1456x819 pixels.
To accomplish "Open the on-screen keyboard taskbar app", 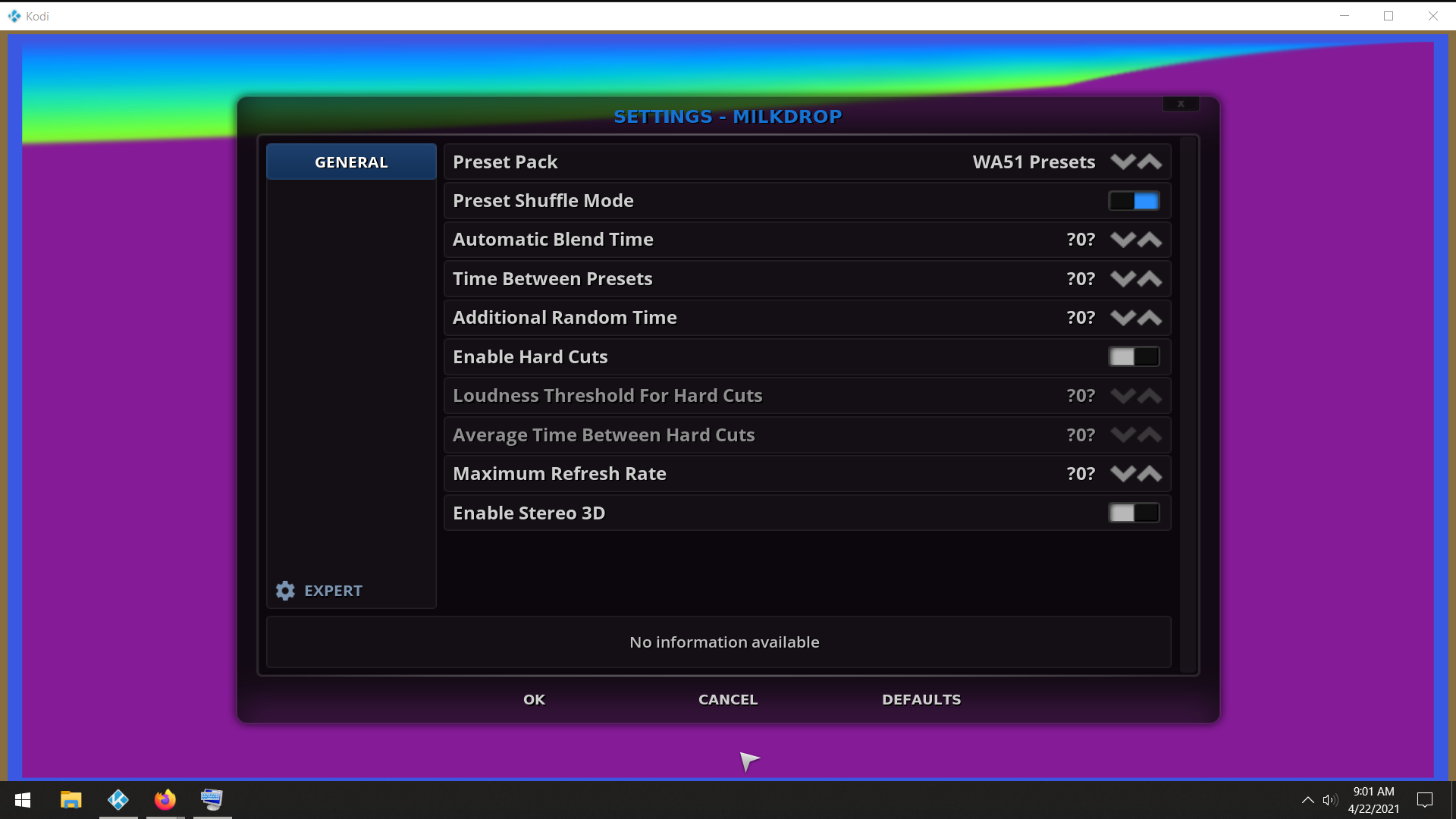I will click(x=212, y=800).
